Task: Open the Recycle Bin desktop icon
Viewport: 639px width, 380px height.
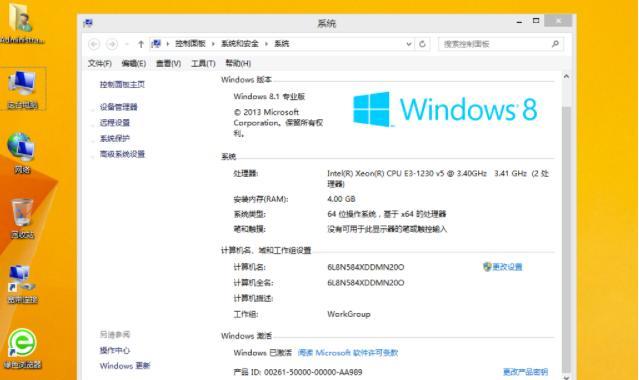Action: pos(22,218)
